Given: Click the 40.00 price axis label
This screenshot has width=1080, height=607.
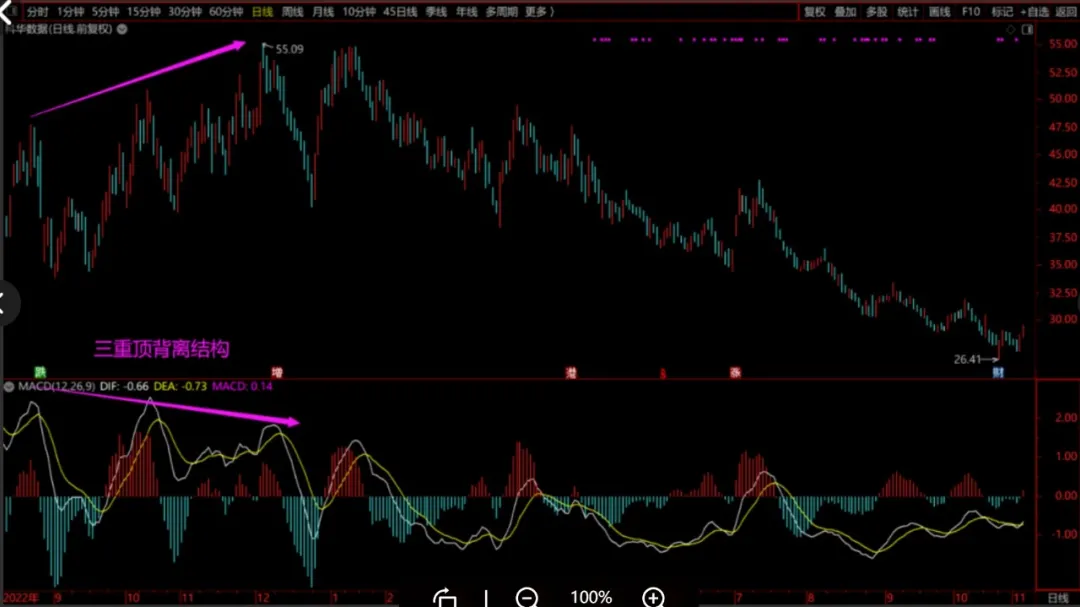Looking at the screenshot, I should click(x=1063, y=209).
